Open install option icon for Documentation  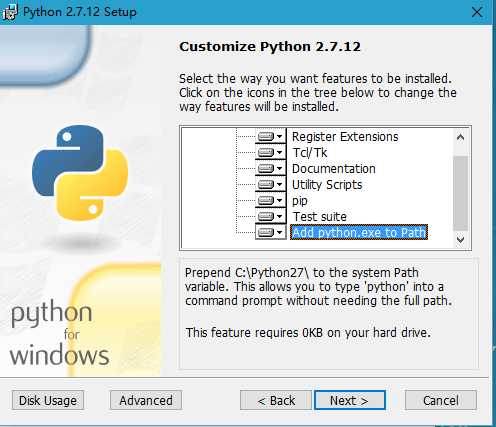coord(271,168)
